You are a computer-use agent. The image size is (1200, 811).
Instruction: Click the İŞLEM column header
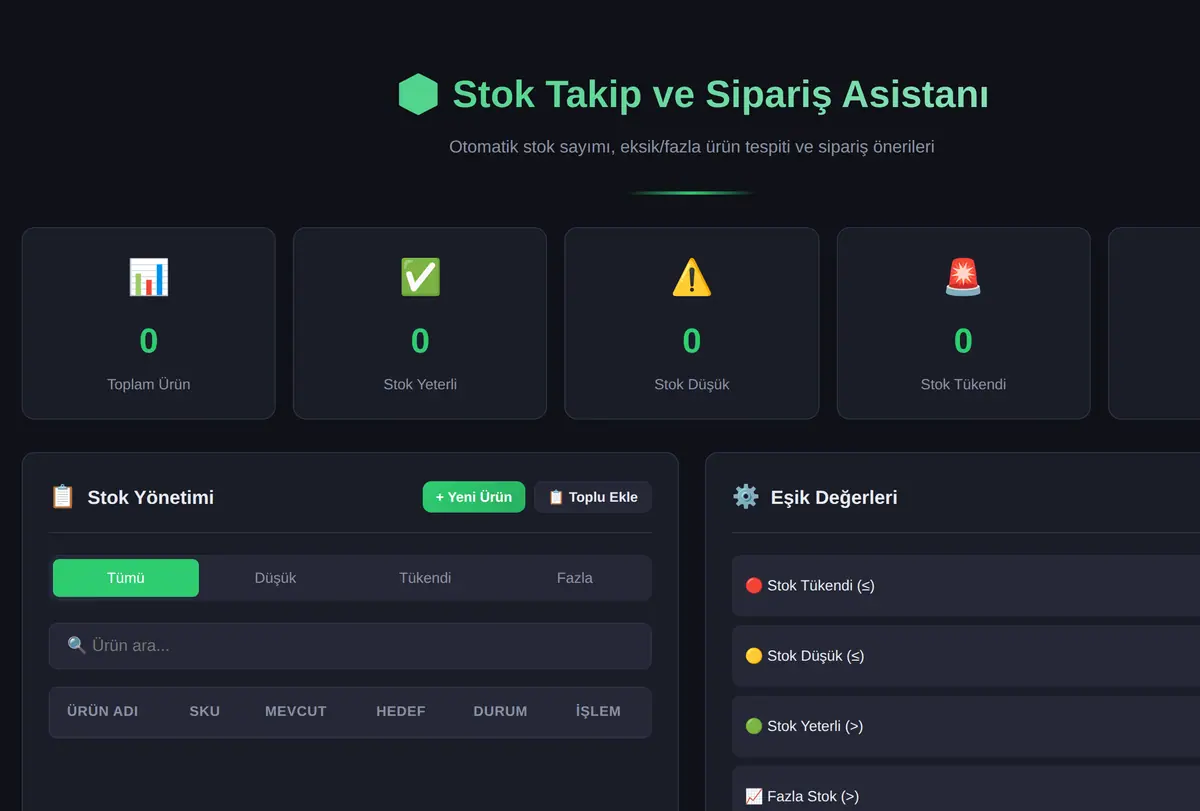point(598,712)
